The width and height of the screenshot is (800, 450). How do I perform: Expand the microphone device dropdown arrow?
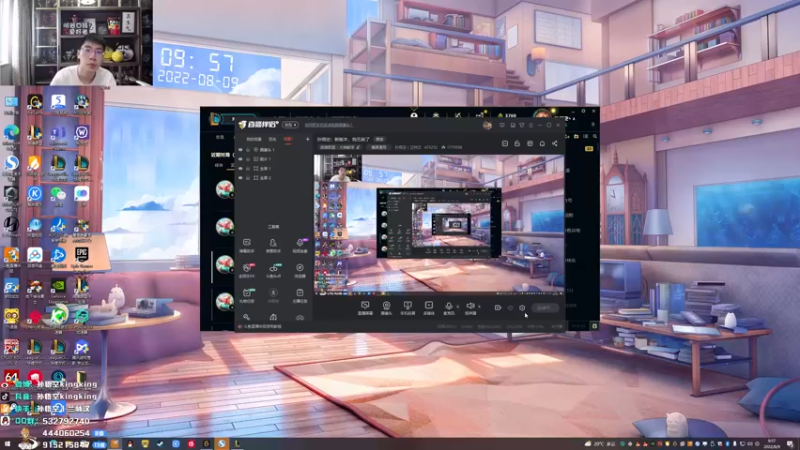pos(457,307)
